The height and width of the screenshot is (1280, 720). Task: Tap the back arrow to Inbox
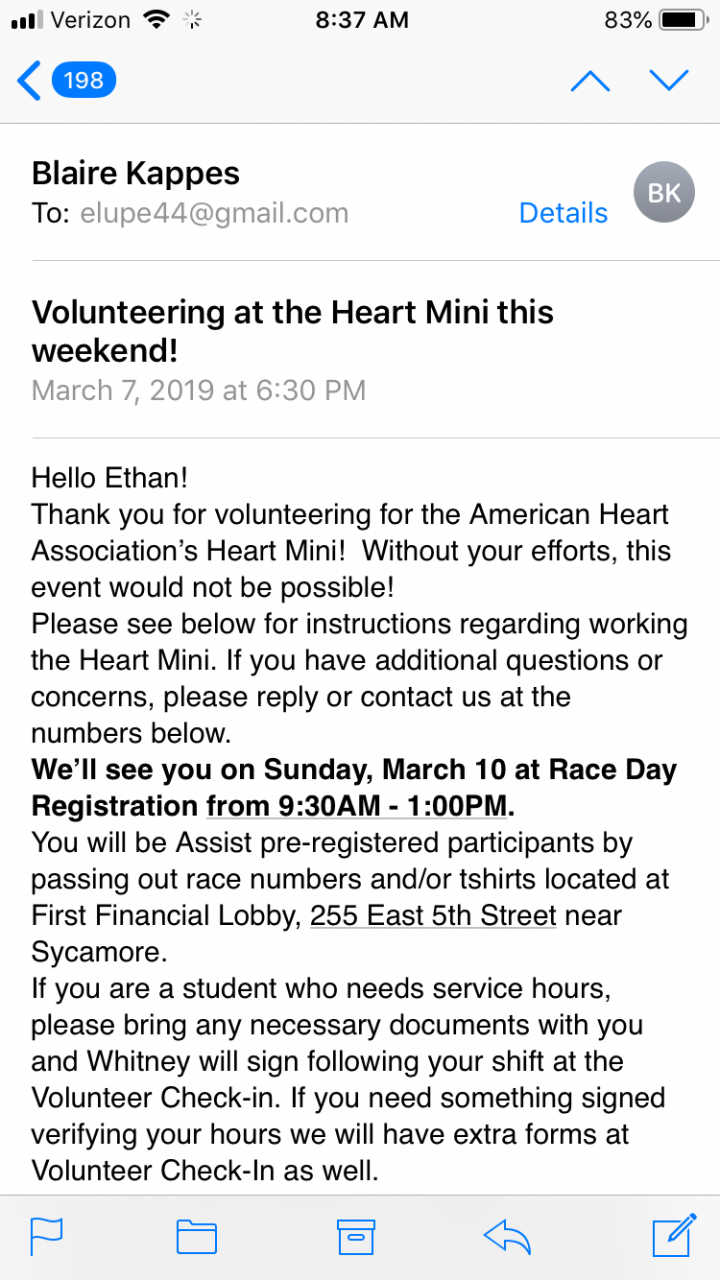[x=30, y=81]
